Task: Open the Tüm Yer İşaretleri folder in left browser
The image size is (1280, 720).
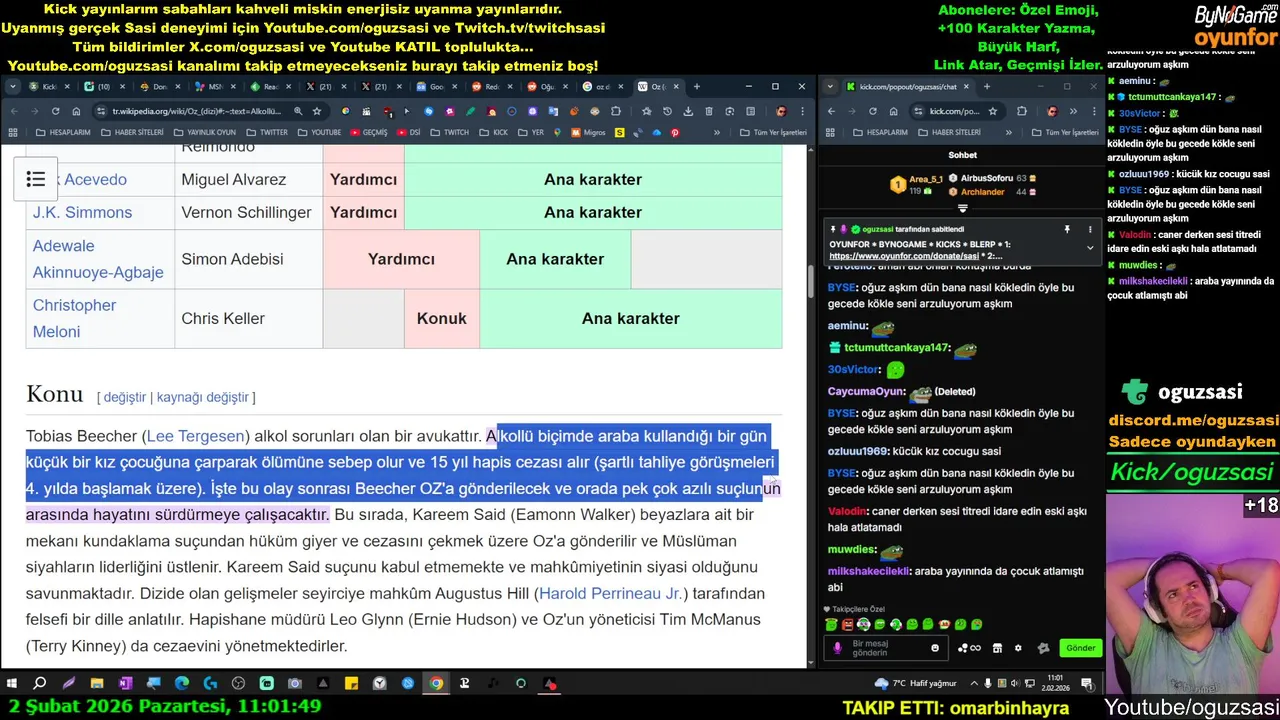Action: click(x=773, y=132)
